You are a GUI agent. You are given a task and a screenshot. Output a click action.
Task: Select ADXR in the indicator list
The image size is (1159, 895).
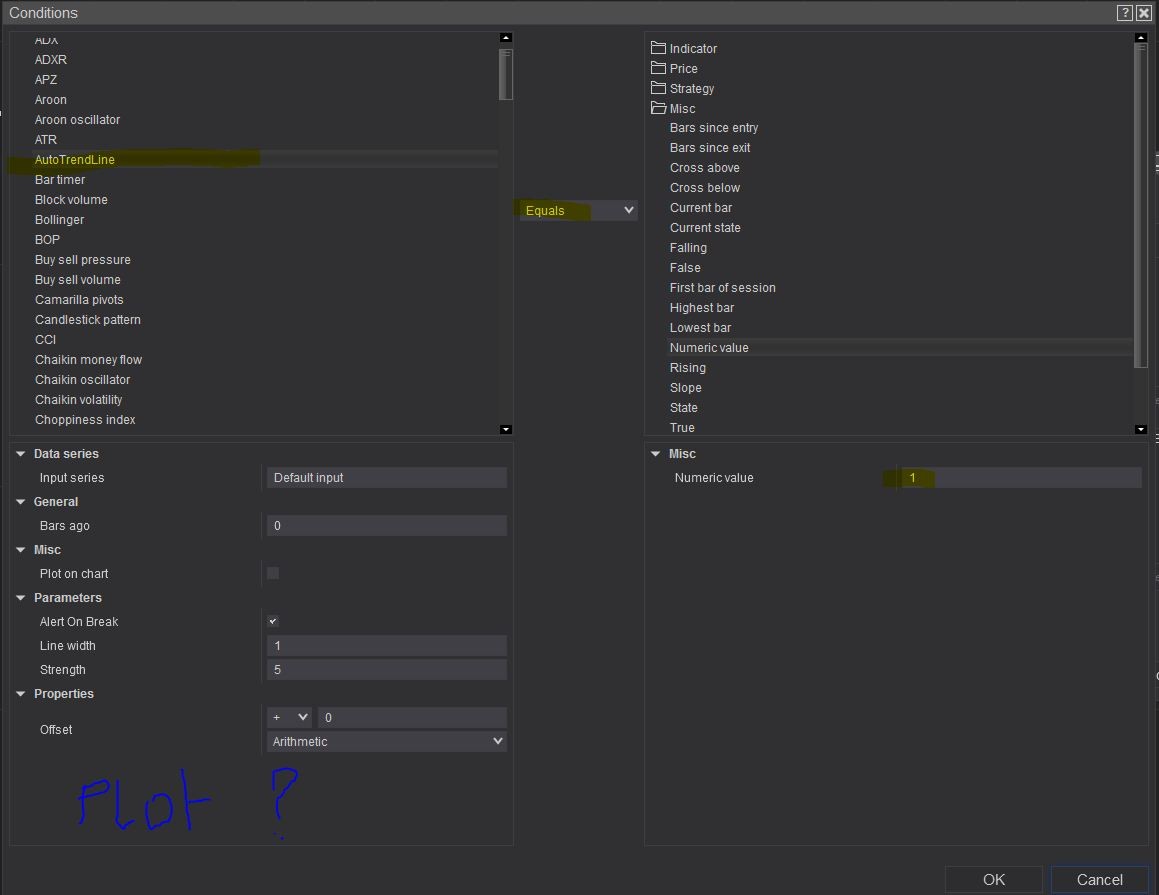click(x=50, y=60)
